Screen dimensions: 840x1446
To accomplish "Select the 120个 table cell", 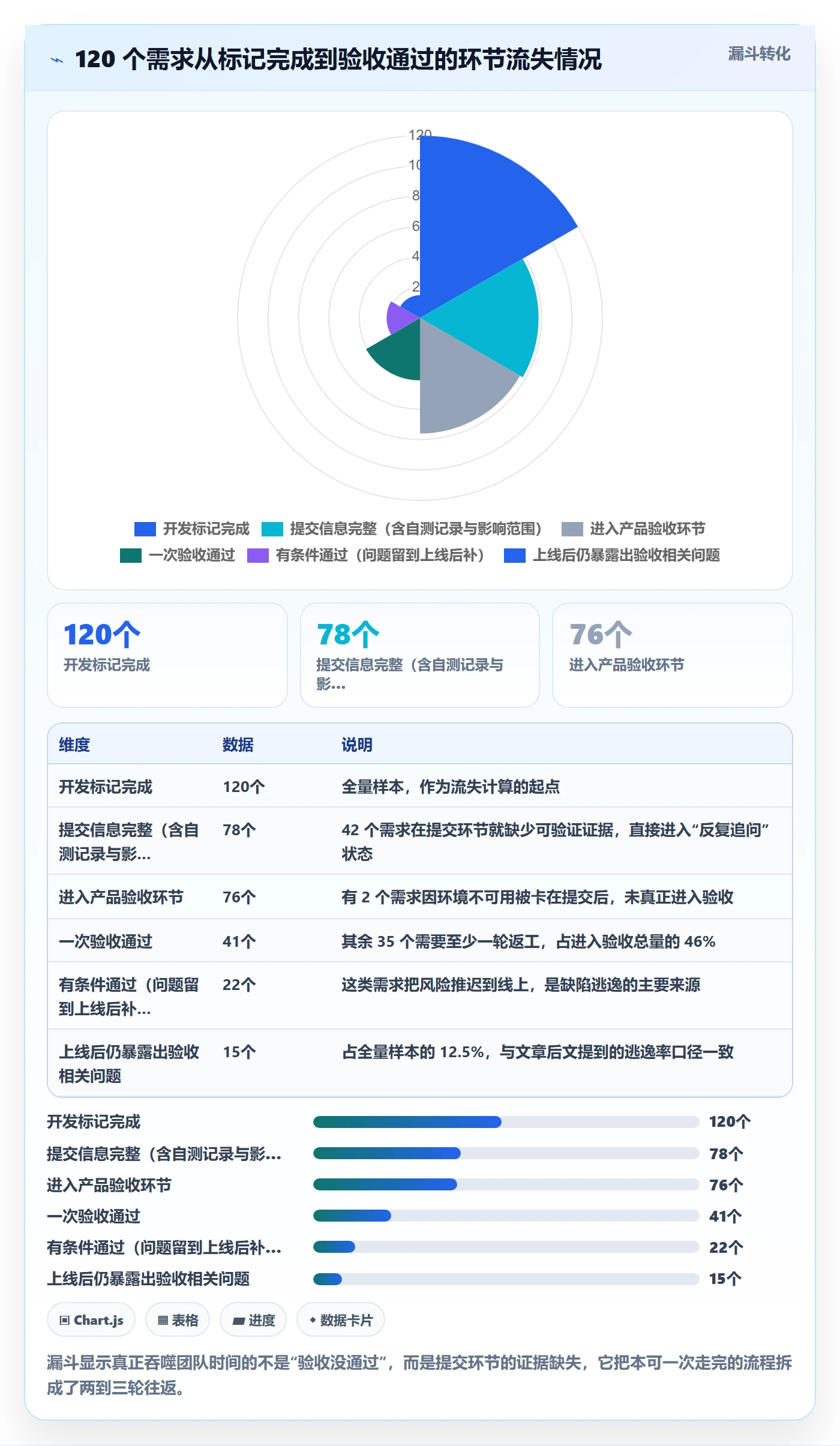I will tap(244, 787).
